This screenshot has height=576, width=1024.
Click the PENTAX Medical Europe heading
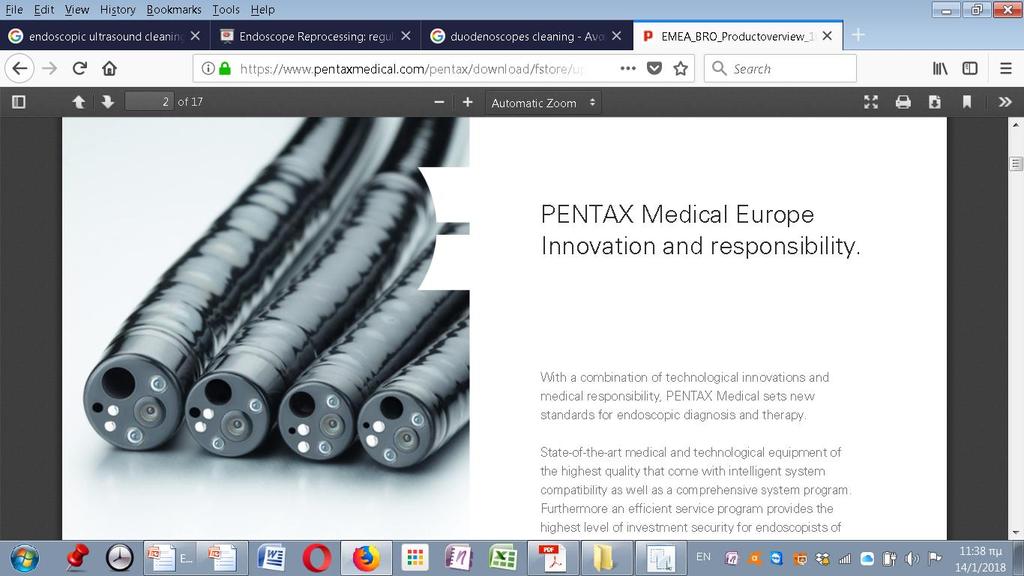(677, 214)
